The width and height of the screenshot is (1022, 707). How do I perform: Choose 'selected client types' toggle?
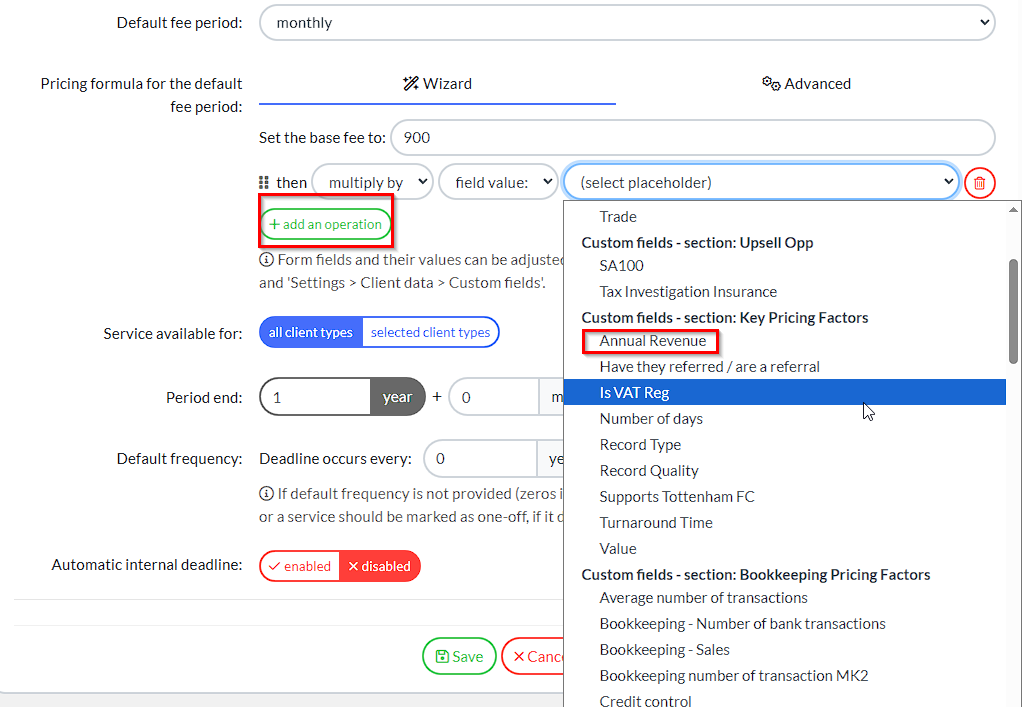(430, 332)
